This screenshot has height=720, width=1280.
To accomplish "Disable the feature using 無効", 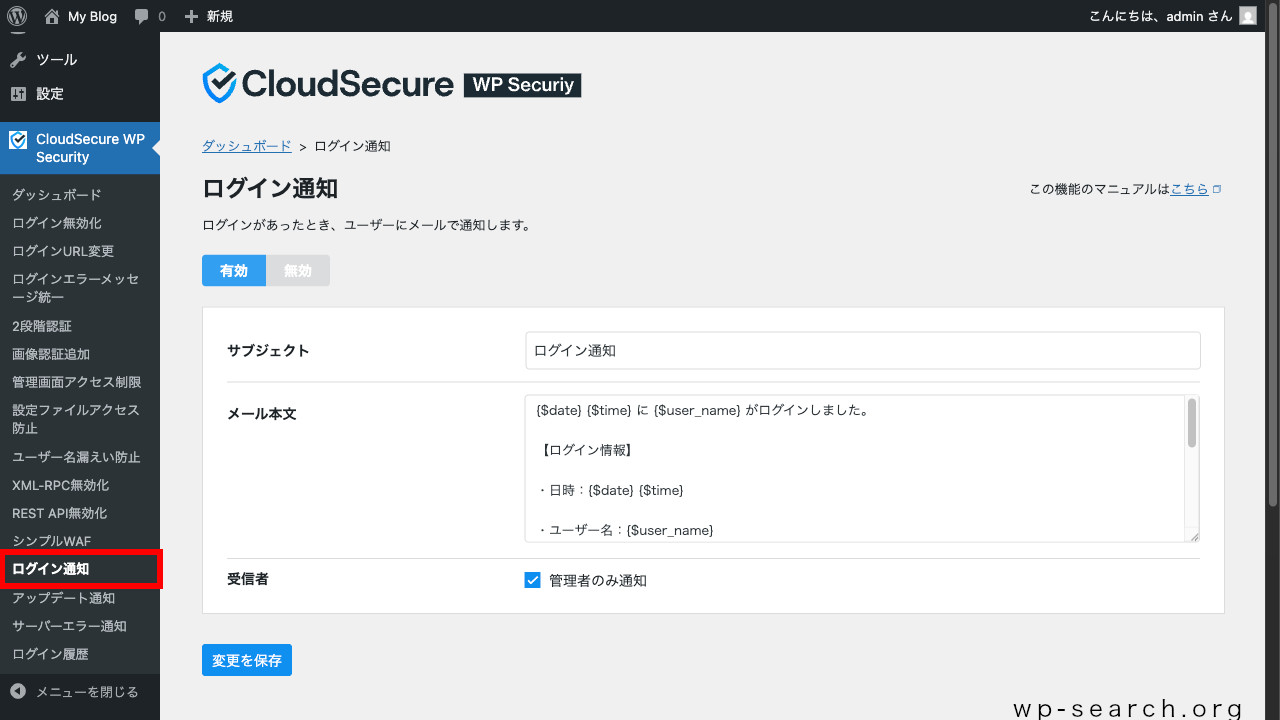I will click(297, 270).
